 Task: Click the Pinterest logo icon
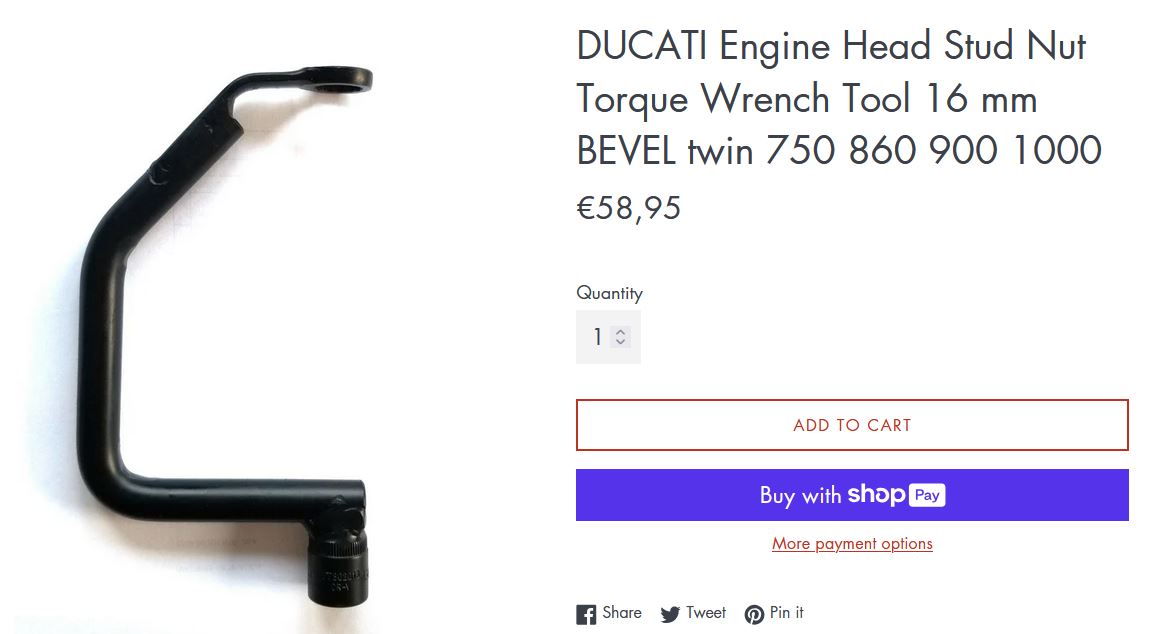pos(754,614)
